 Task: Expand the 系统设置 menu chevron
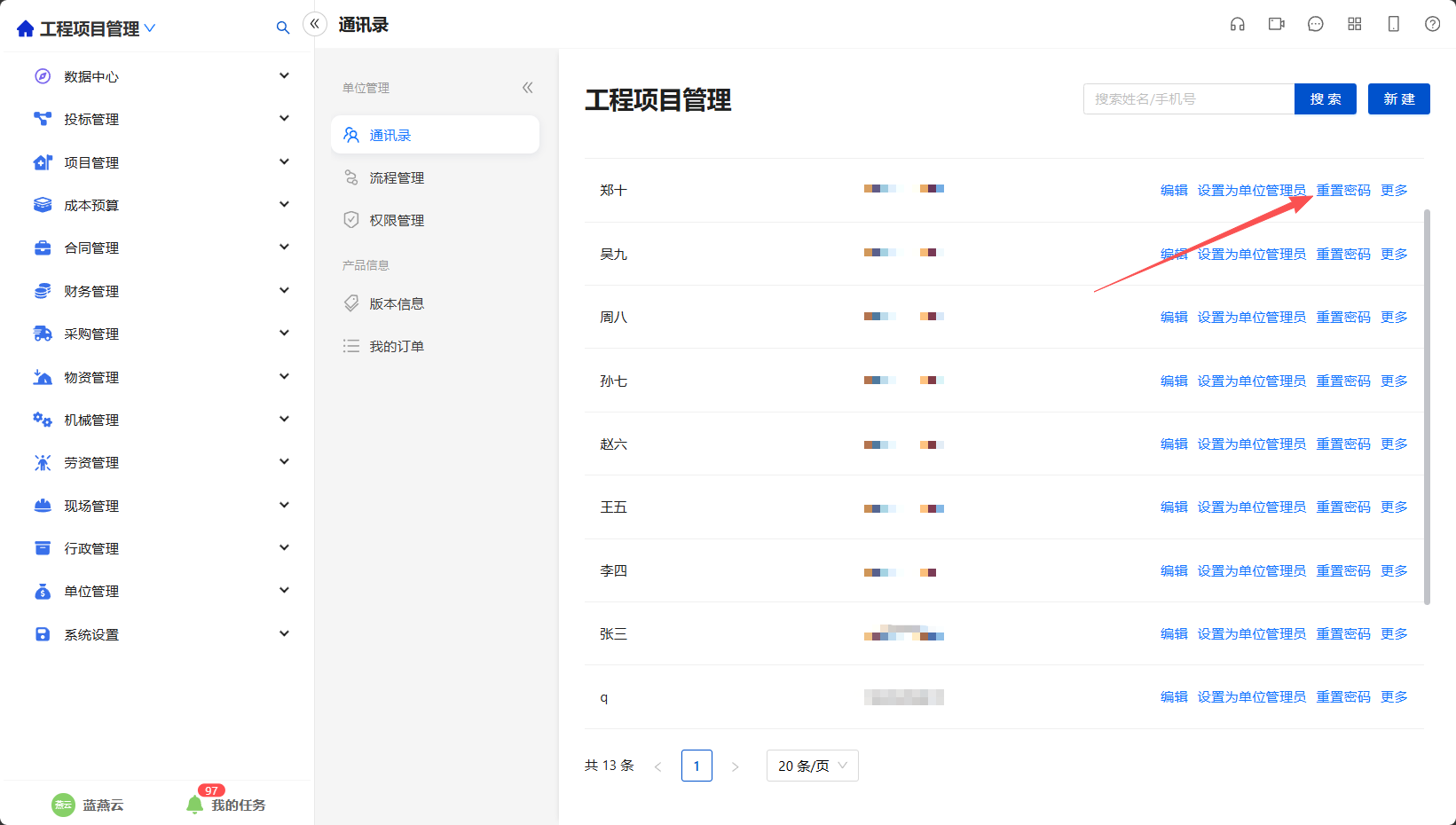click(284, 633)
